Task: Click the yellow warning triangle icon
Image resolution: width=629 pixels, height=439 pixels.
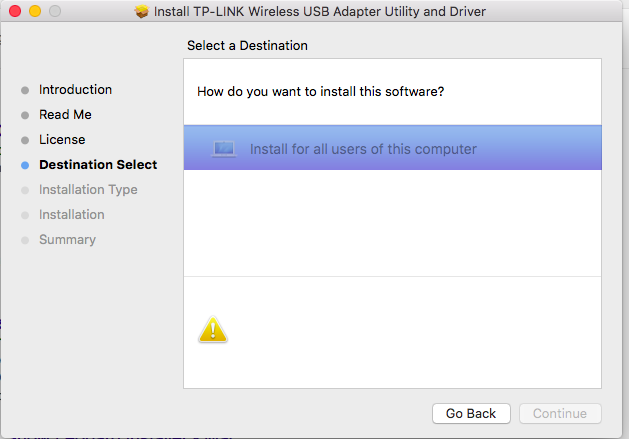Action: click(x=212, y=329)
